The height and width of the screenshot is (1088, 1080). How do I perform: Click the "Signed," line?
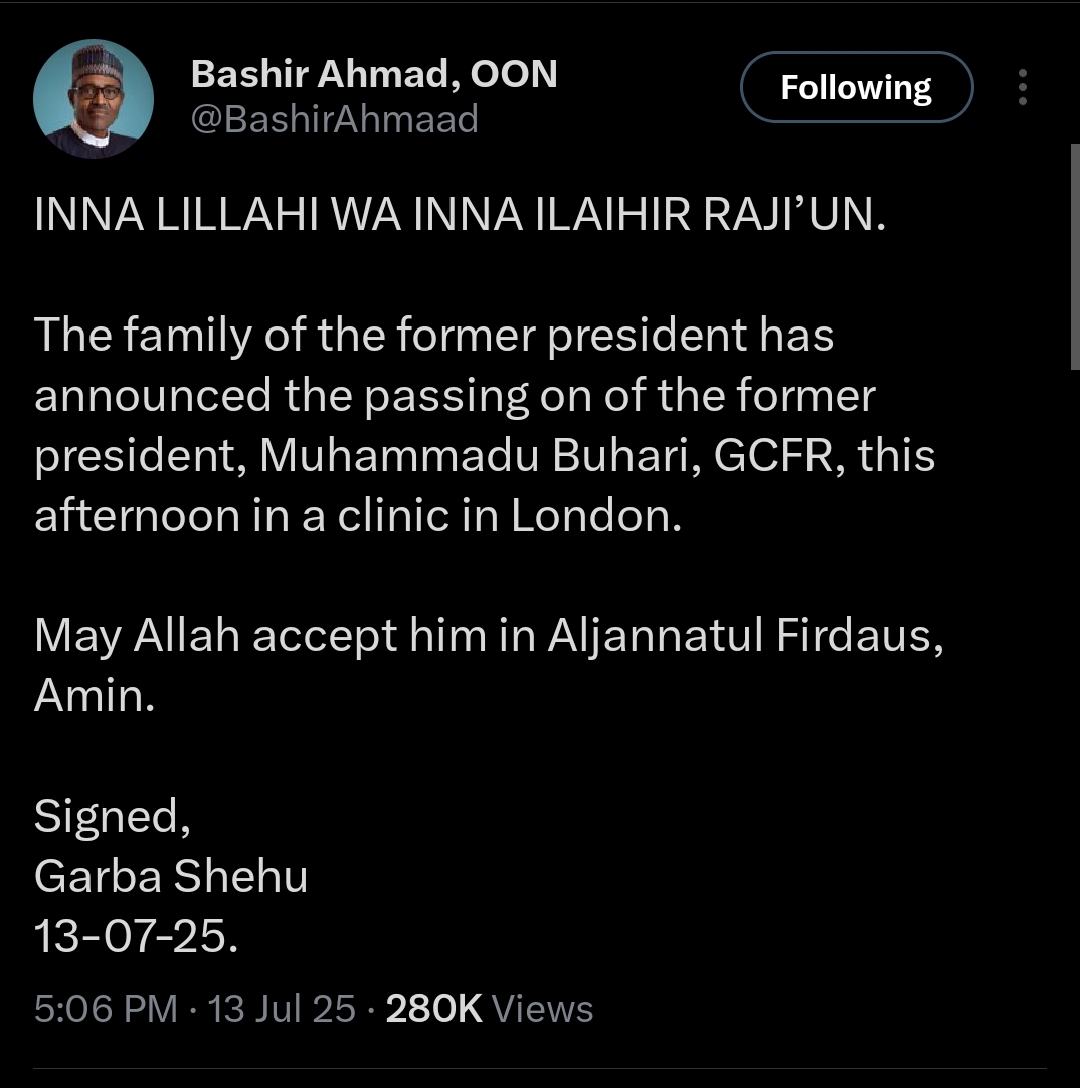(x=112, y=816)
